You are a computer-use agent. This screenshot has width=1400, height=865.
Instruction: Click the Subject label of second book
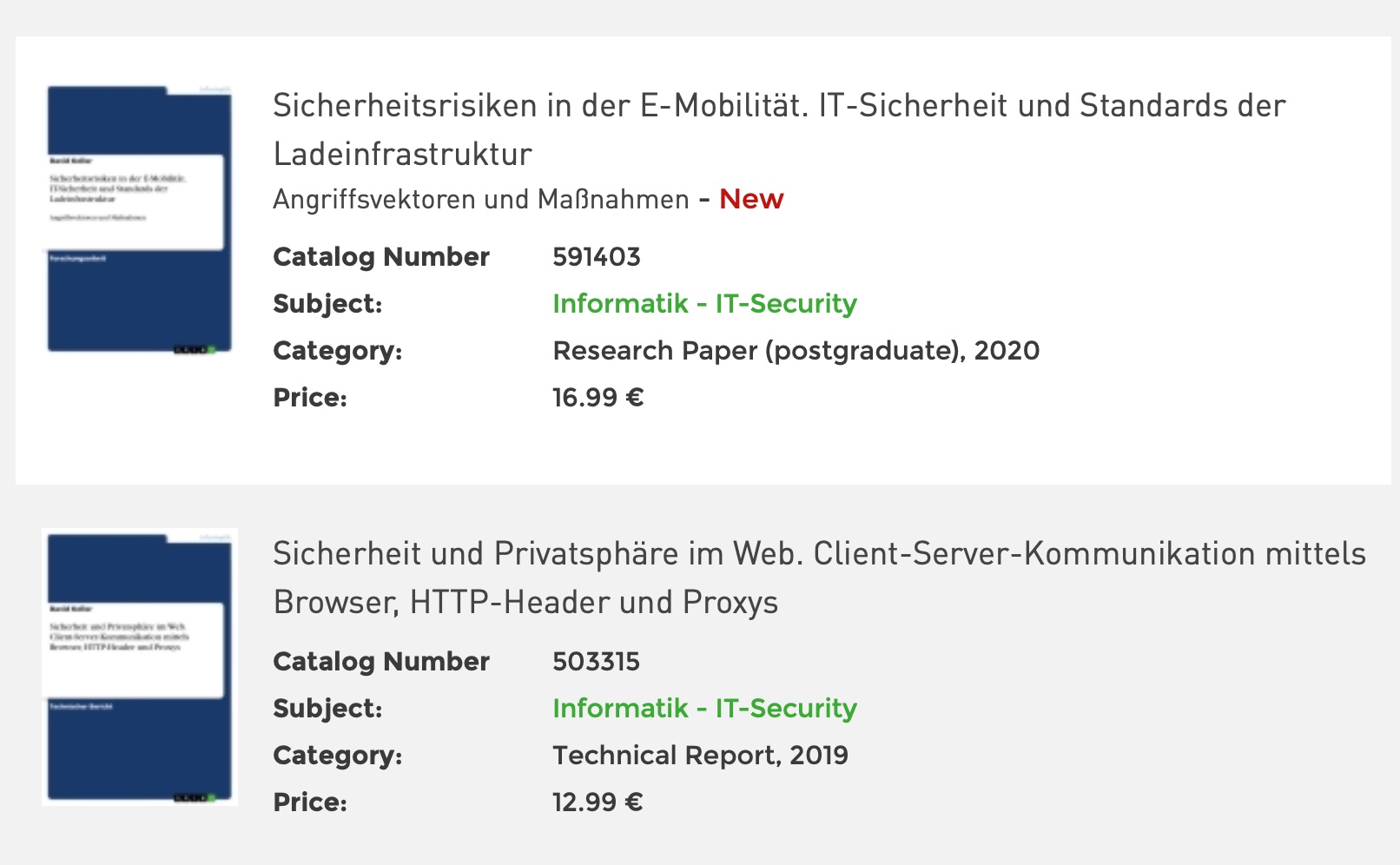[327, 709]
